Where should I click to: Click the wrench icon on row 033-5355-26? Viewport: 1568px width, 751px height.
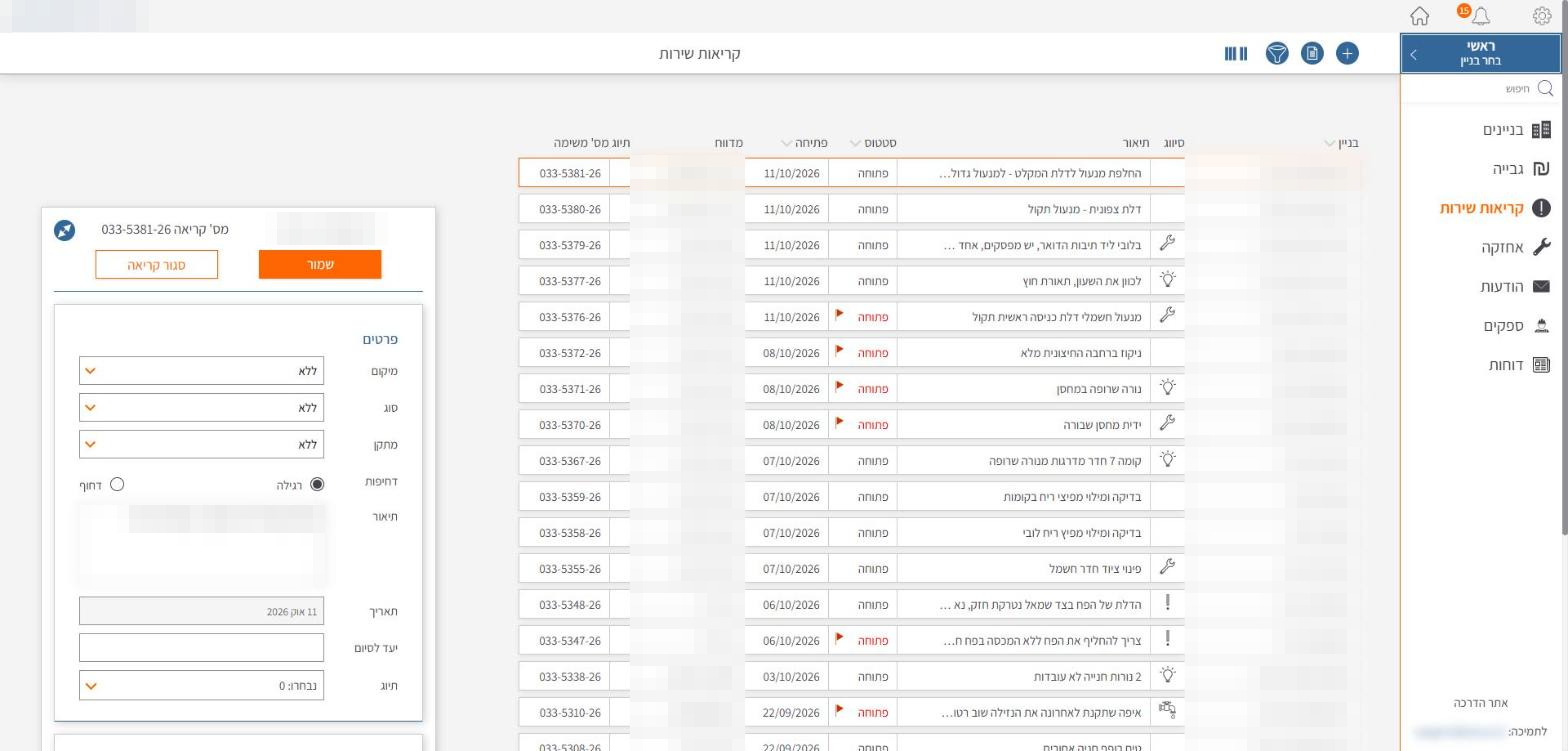coord(1167,567)
